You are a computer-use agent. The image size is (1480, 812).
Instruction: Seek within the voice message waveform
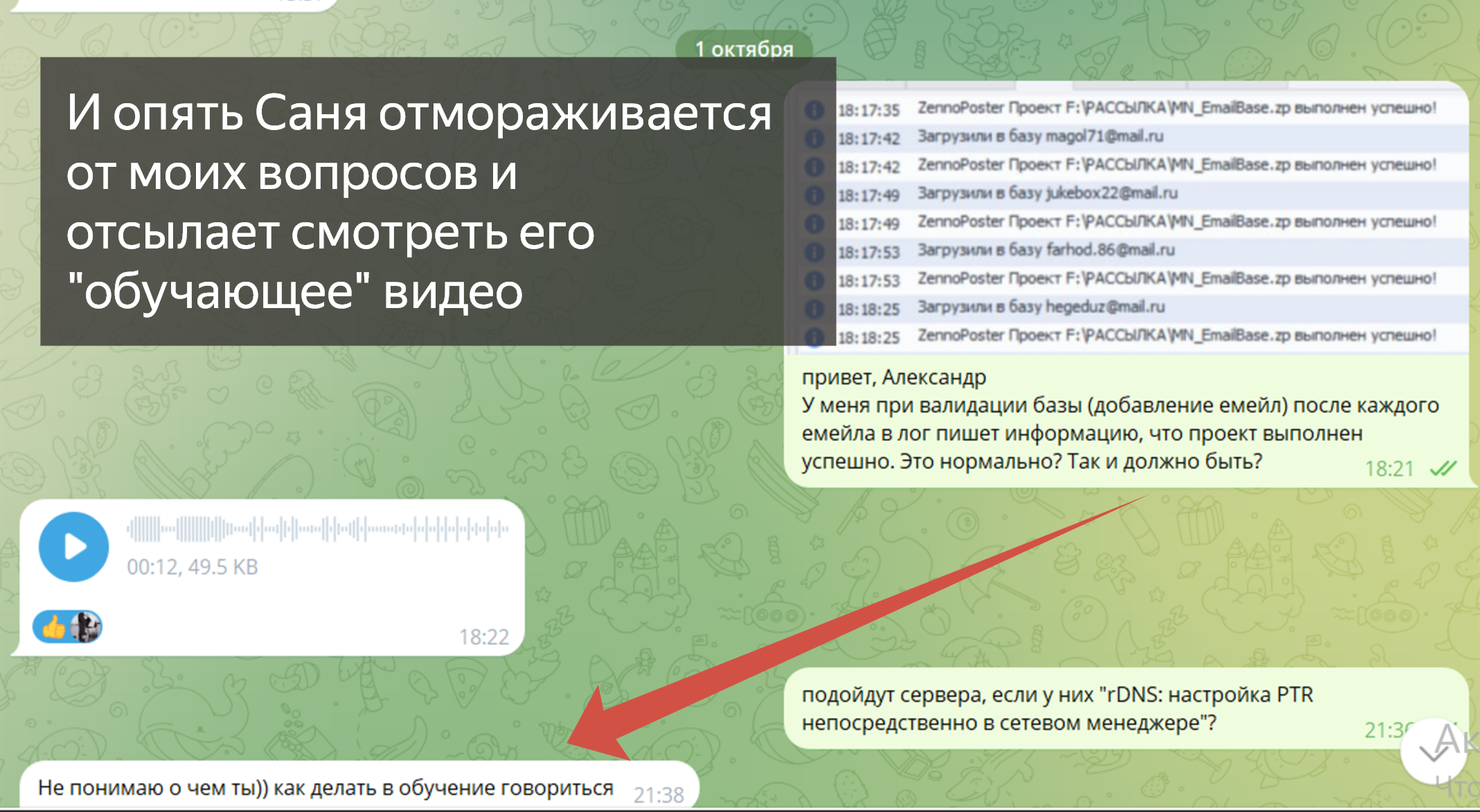coord(317,530)
